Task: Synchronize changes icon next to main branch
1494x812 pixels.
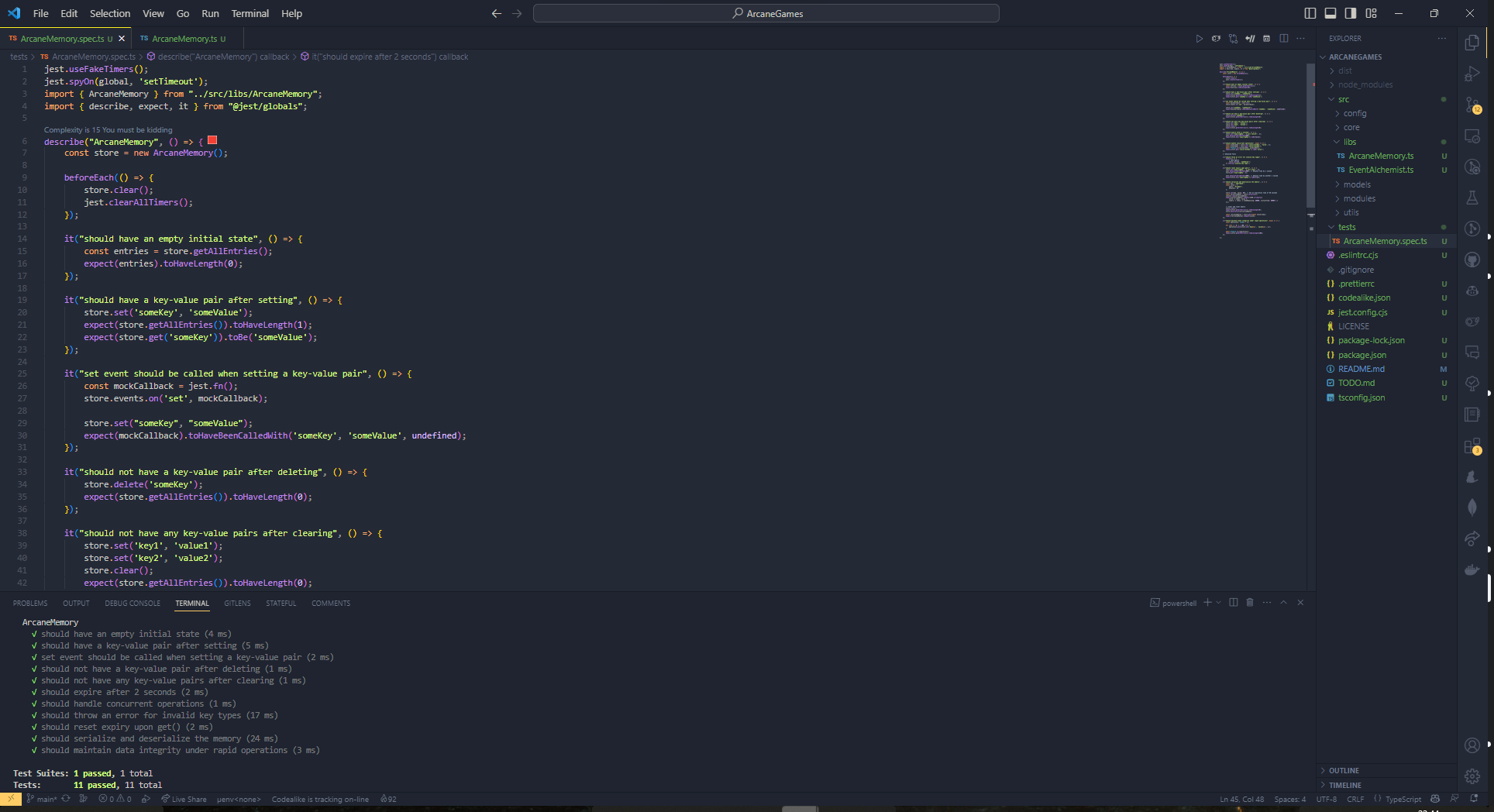Action: 66,799
